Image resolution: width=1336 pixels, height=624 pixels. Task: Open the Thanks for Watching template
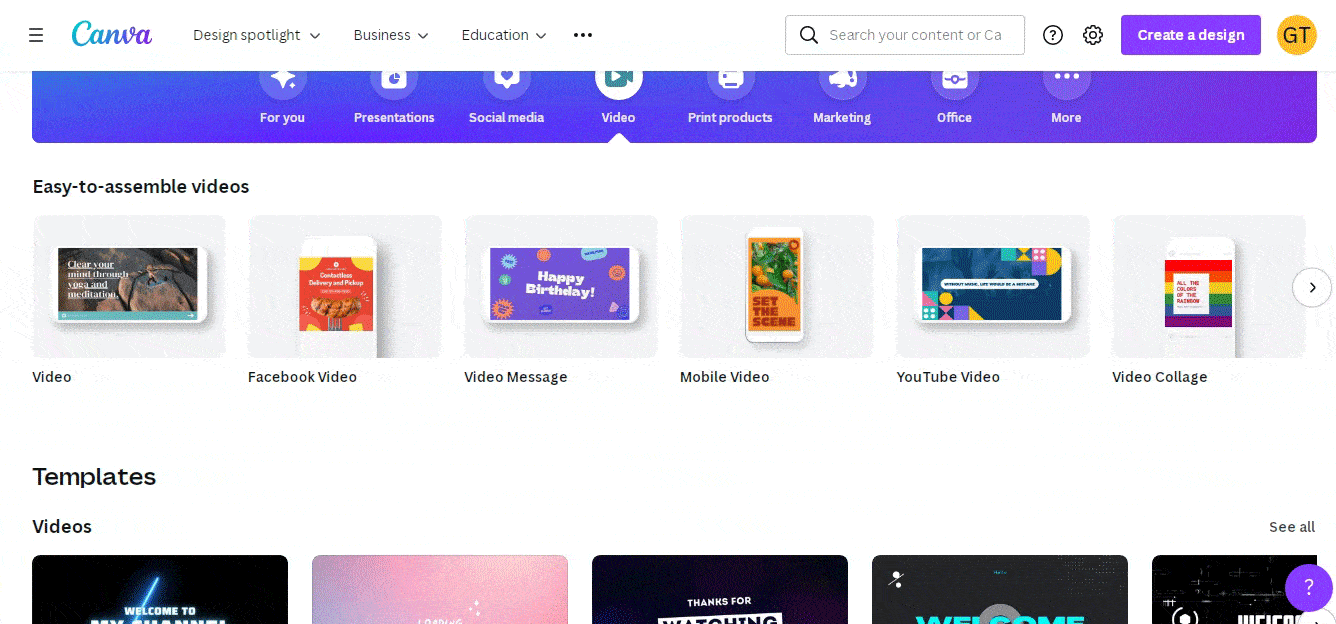click(x=720, y=590)
